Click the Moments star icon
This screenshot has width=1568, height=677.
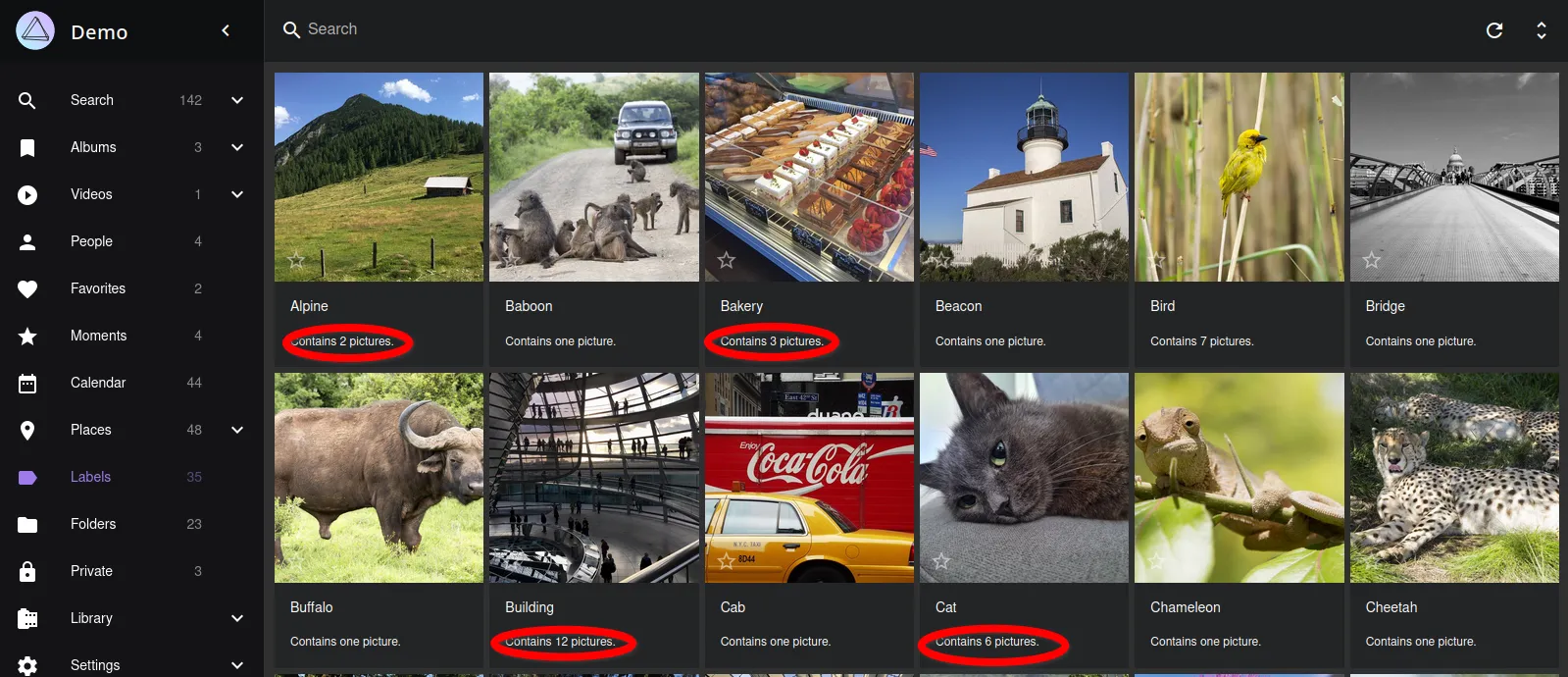point(27,336)
